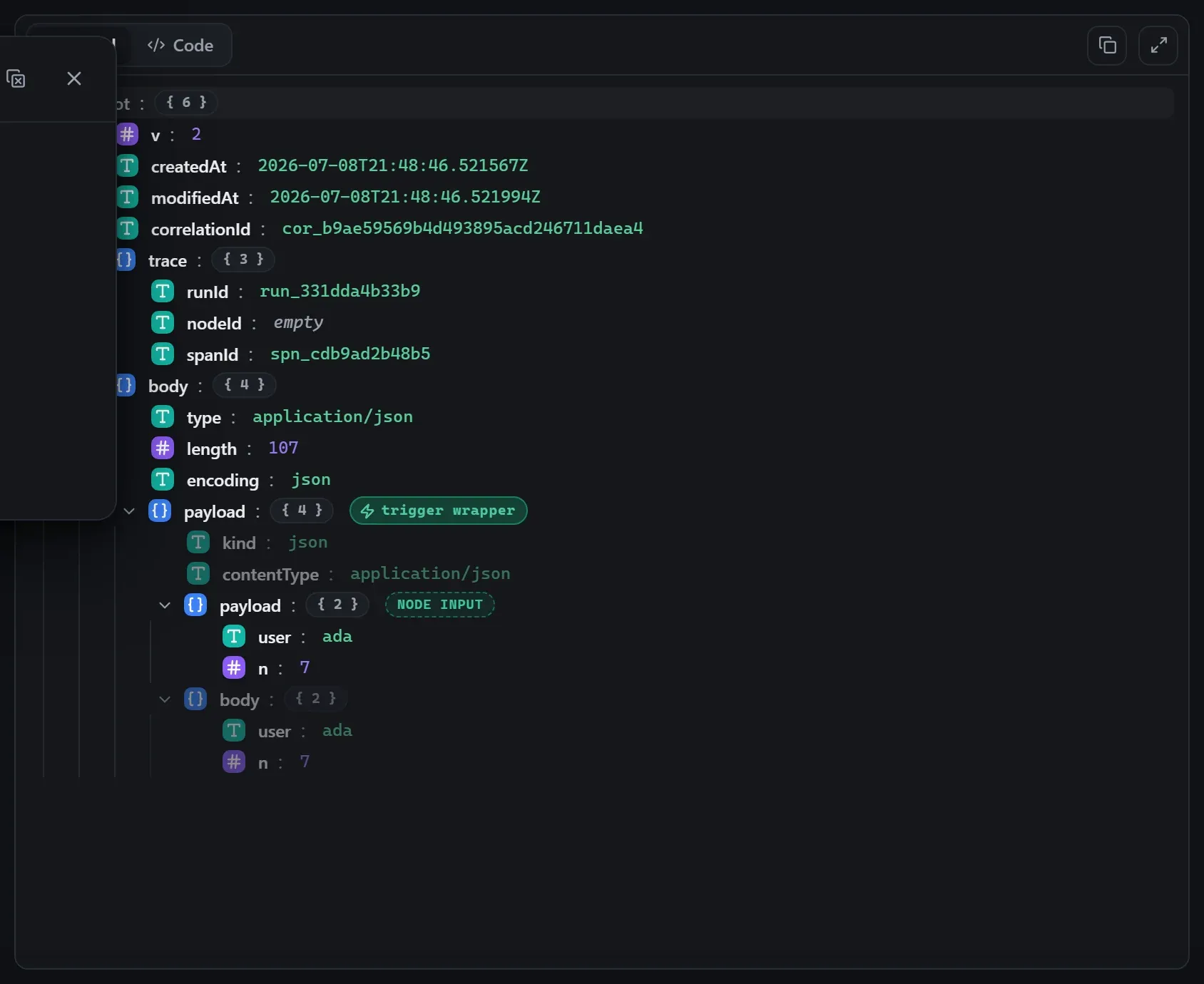
Task: Click the text type icon beside encoding
Action: [163, 479]
